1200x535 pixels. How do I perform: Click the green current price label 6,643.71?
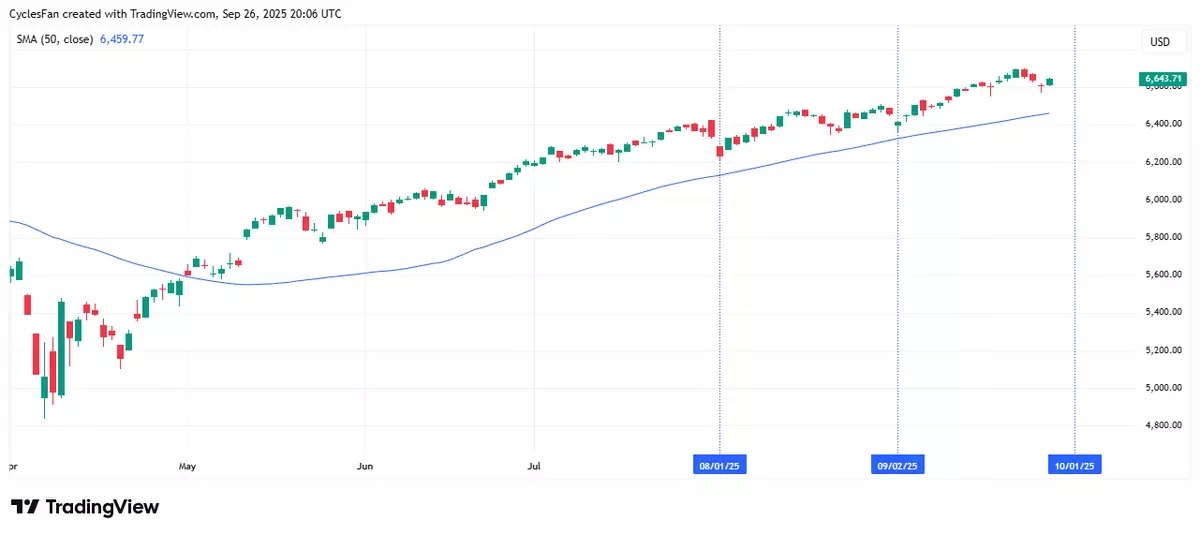1162,78
